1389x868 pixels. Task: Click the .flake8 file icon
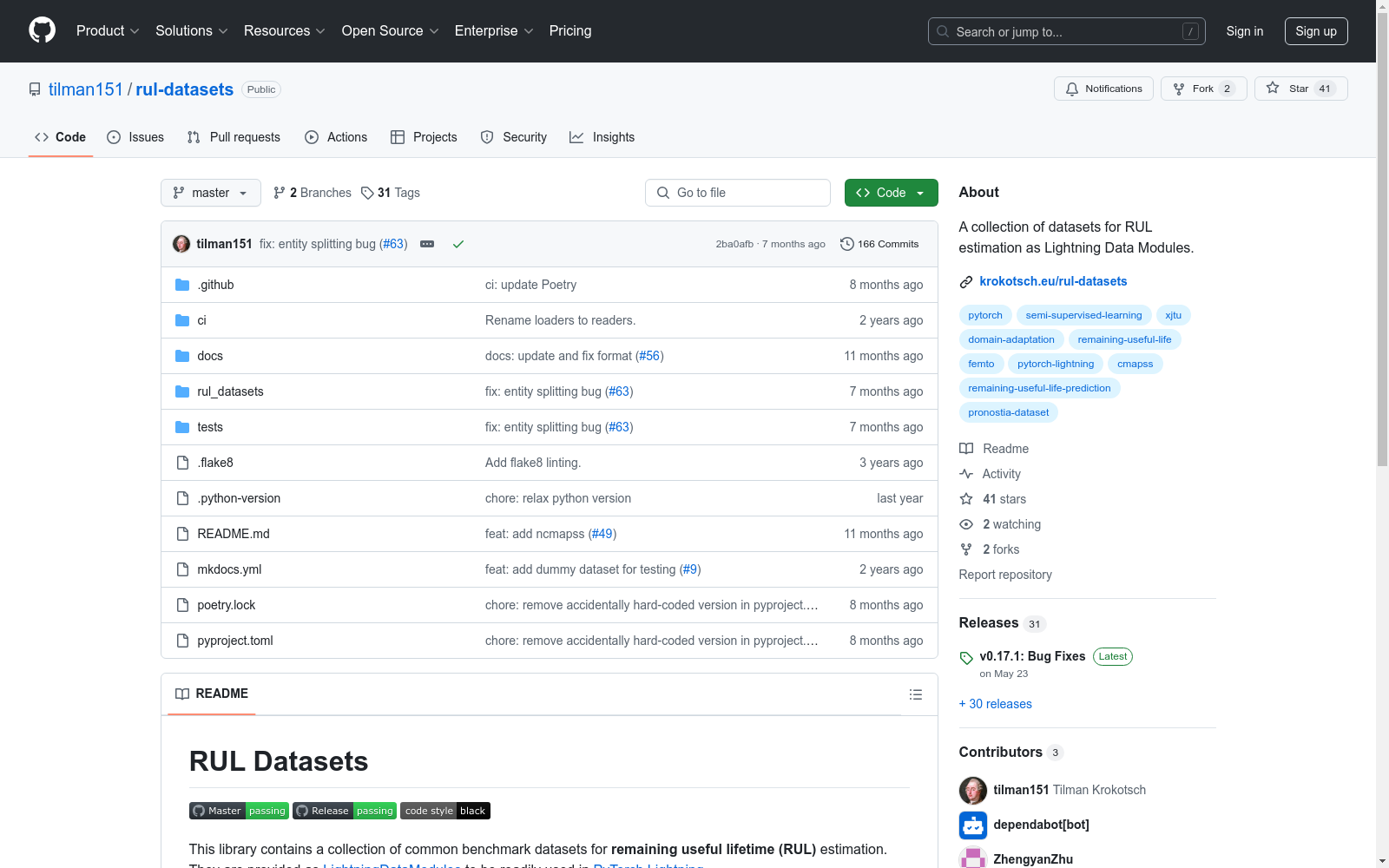[x=182, y=463]
